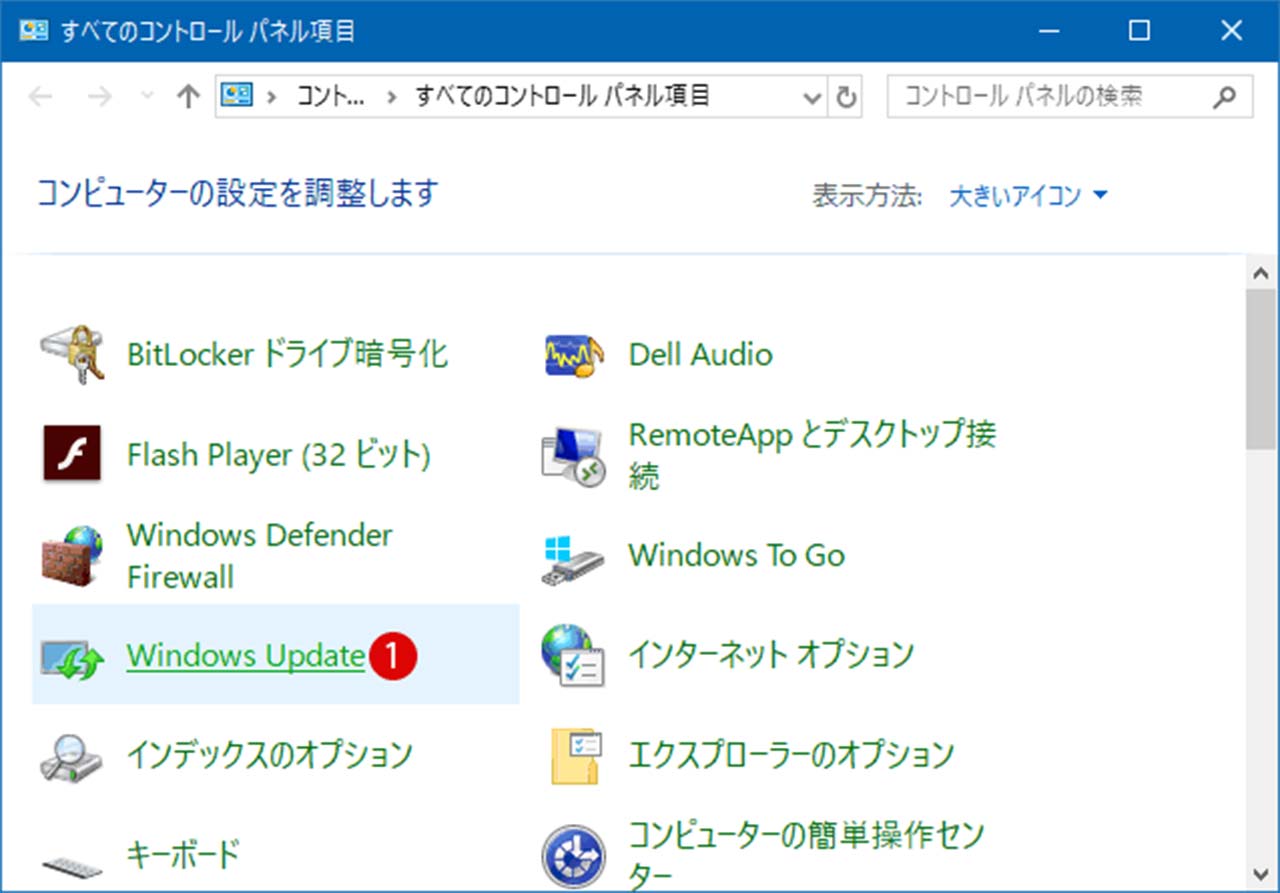Click the インデックスのオプション icon

coord(73,757)
